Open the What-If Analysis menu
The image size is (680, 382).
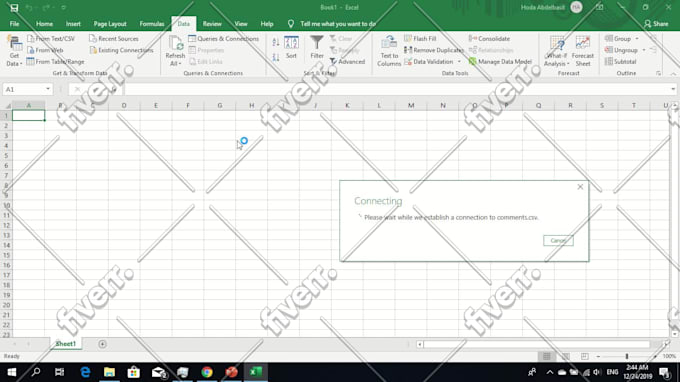pos(556,51)
